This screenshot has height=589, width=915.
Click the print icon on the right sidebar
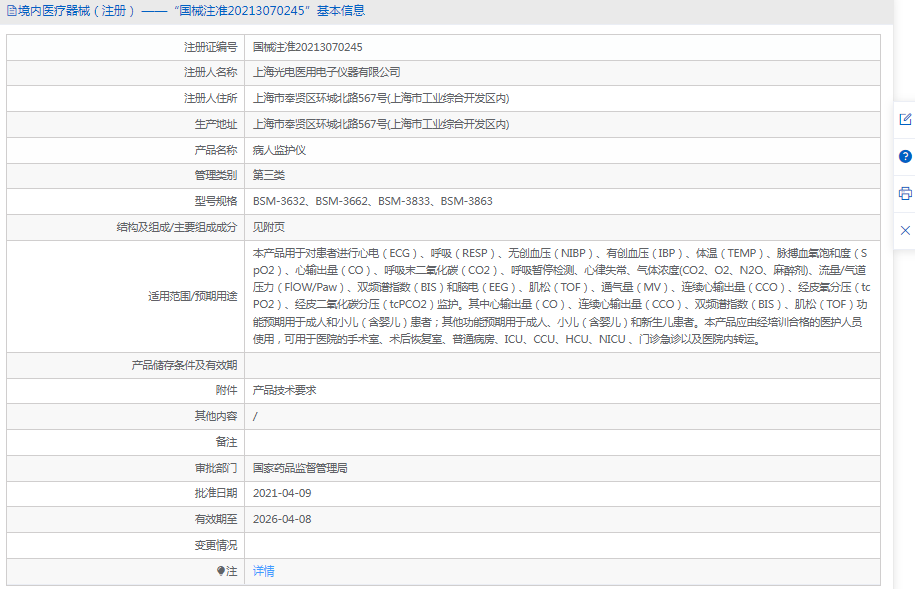[x=905, y=192]
